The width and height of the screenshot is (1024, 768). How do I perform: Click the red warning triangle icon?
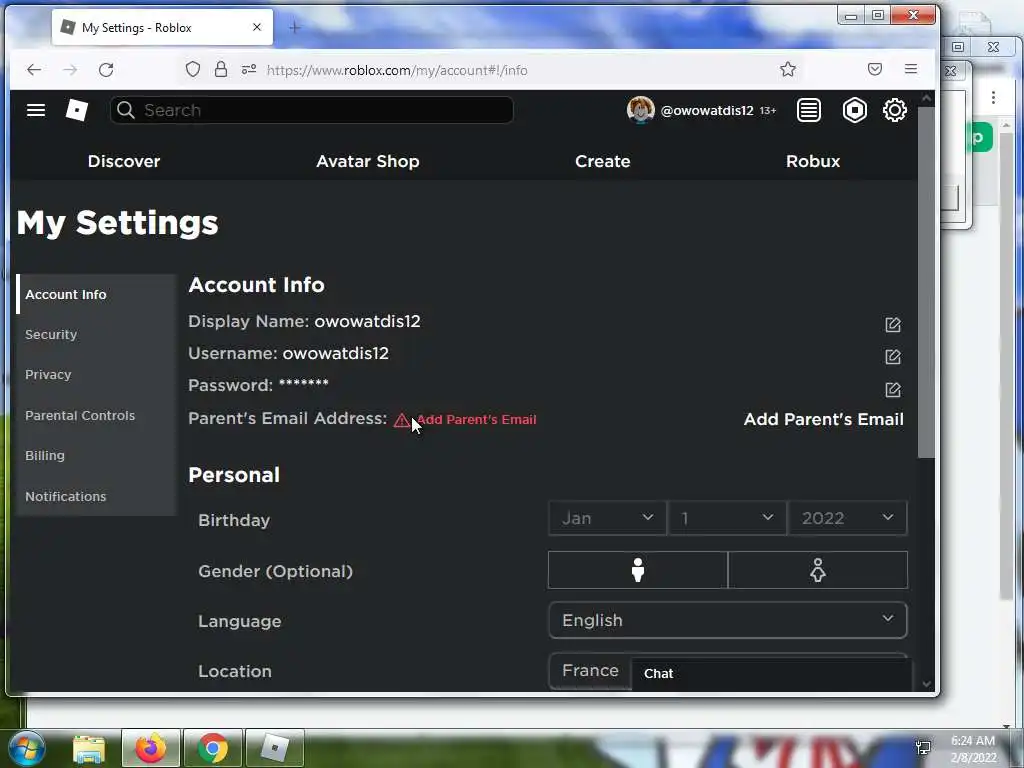pyautogui.click(x=402, y=421)
